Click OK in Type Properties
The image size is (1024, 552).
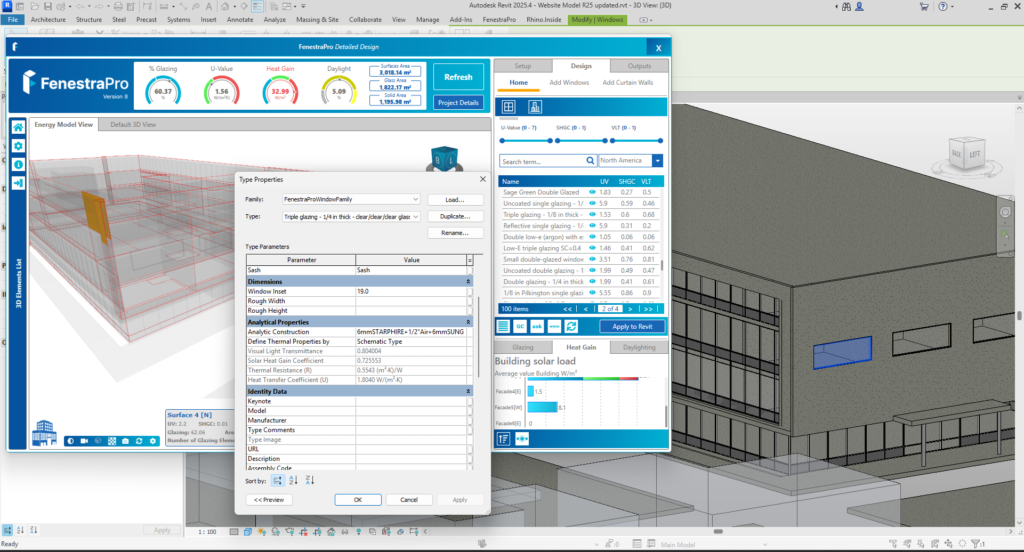(x=358, y=500)
